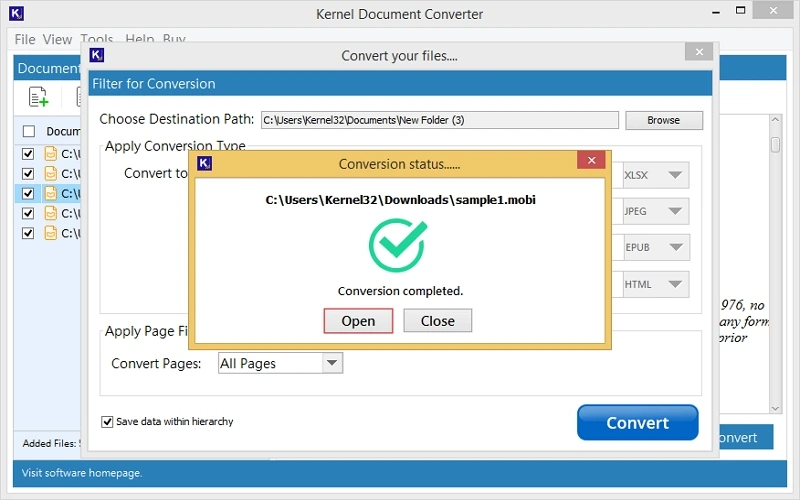Disable Save data within hierarchy option
Image resolution: width=800 pixels, height=500 pixels.
coord(107,422)
